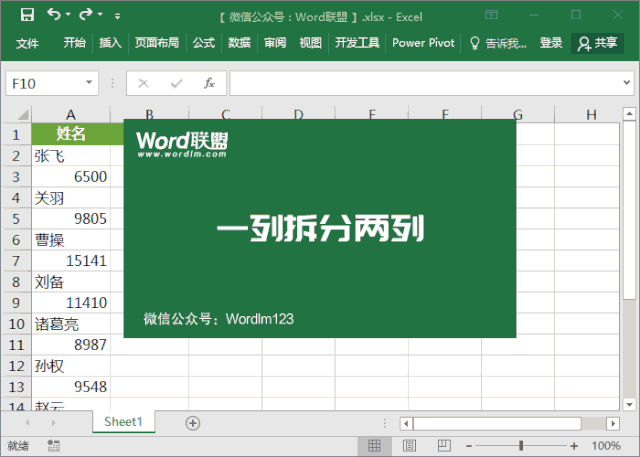Click the 告诉我 lightbulb search box

(x=498, y=43)
